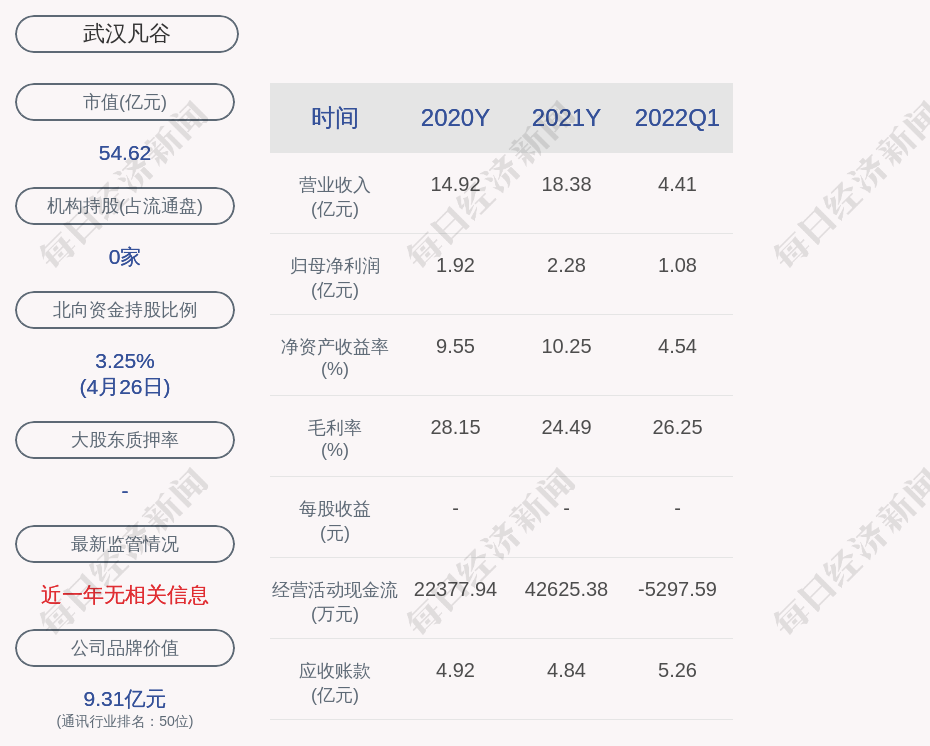Click revenue value 18.38
Viewport: 930px width, 746px height.
click(566, 184)
